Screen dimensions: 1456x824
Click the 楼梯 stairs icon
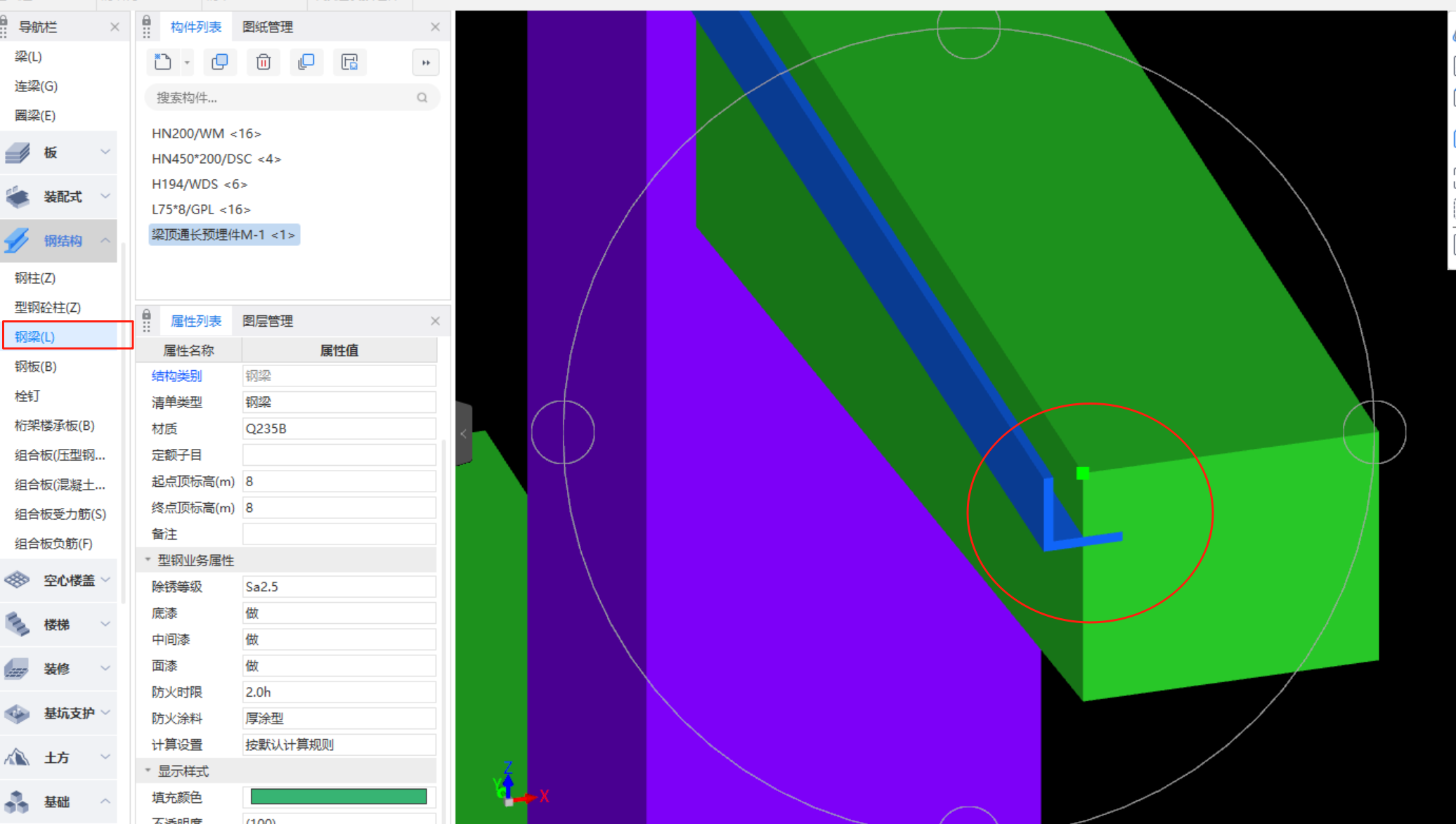18,624
